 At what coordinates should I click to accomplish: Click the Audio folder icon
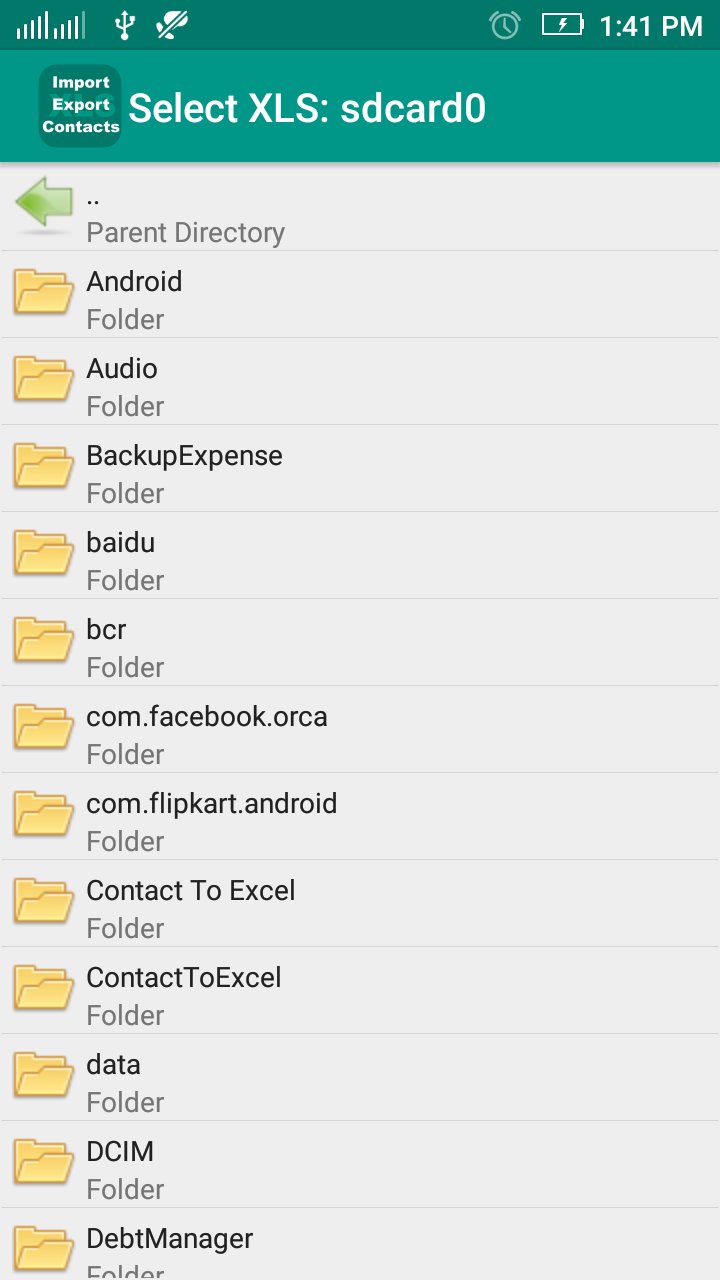pyautogui.click(x=44, y=380)
